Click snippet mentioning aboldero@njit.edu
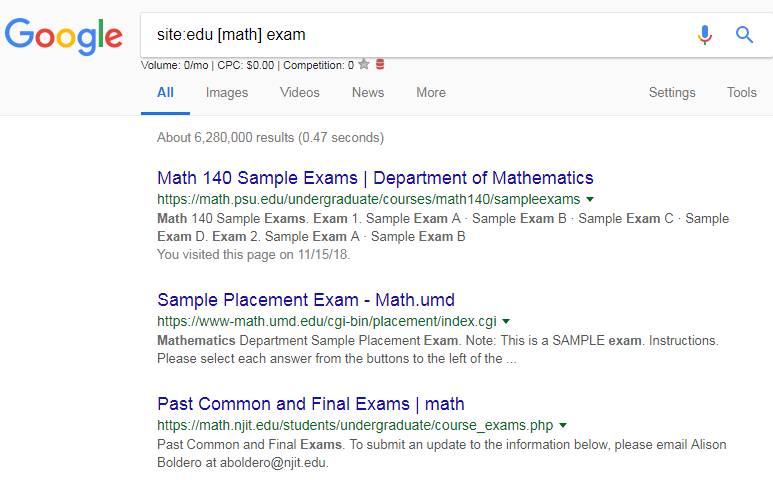 (442, 453)
